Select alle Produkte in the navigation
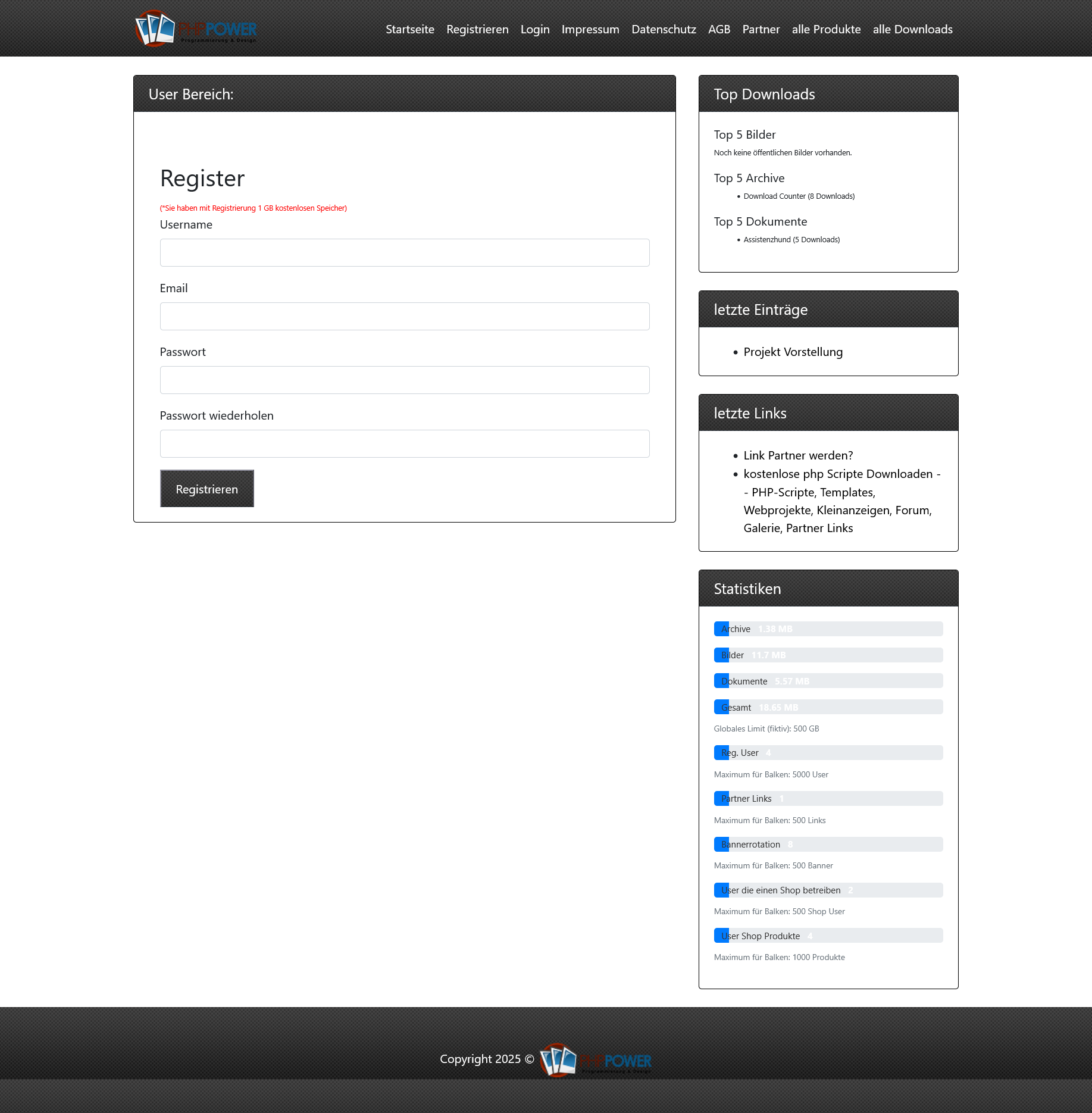Image resolution: width=1092 pixels, height=1113 pixels. pos(825,29)
